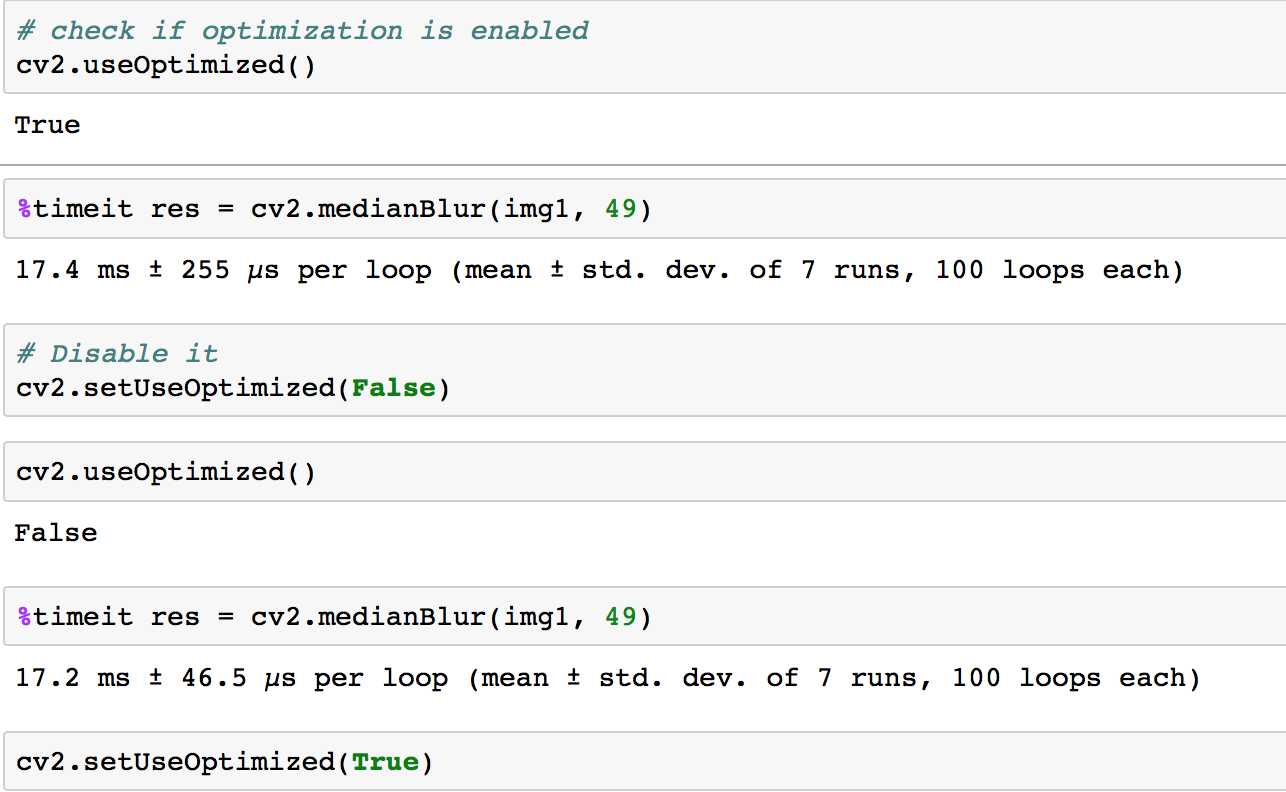Click the True keyword in setUseOptimized call
Image resolution: width=1286 pixels, height=792 pixels.
coord(385,762)
